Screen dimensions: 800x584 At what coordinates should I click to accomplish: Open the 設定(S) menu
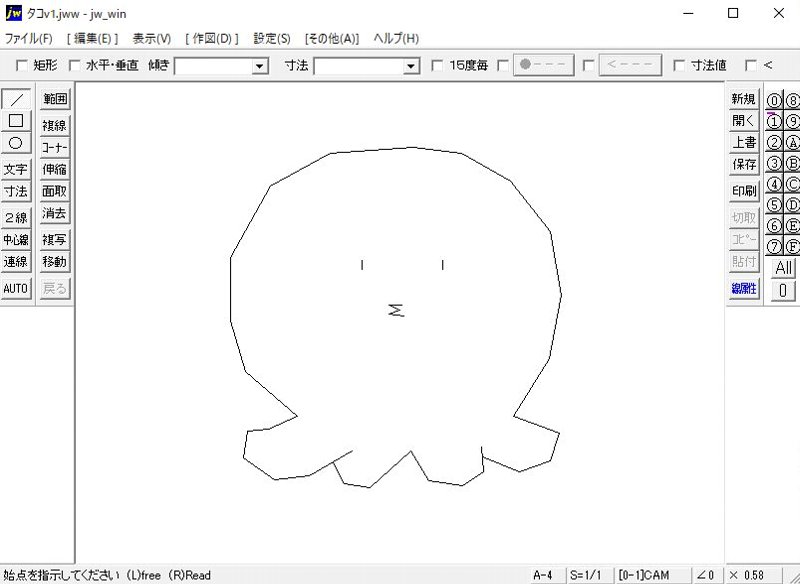pyautogui.click(x=272, y=38)
